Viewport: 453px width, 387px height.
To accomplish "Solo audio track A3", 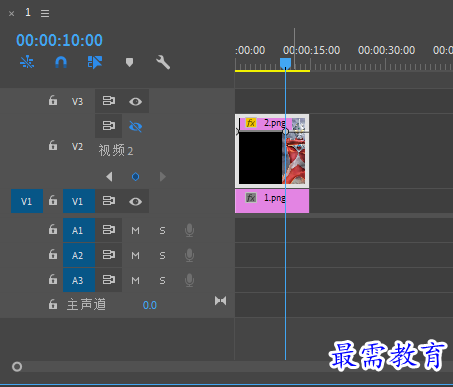I will pyautogui.click(x=162, y=280).
